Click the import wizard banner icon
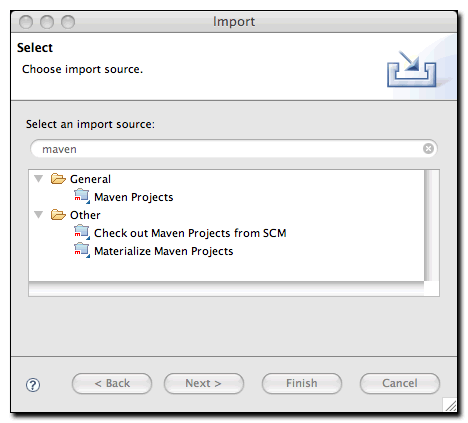The height and width of the screenshot is (423, 468). coord(412,69)
